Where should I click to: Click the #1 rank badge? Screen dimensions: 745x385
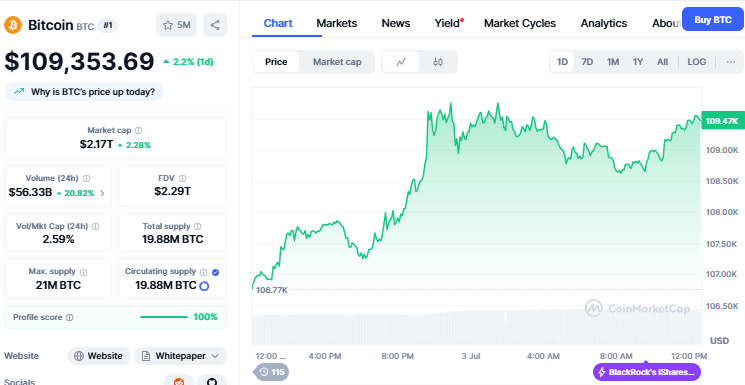[108, 25]
